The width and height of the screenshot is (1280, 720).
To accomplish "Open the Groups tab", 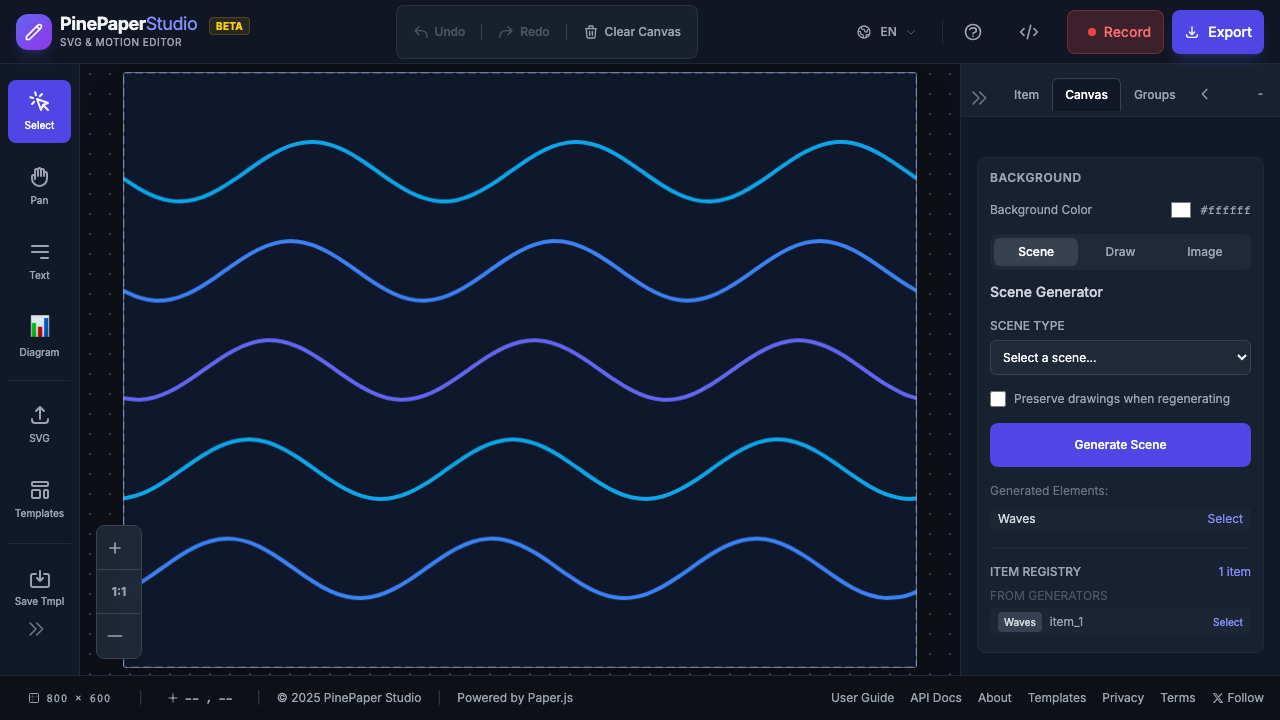I will coord(1154,94).
